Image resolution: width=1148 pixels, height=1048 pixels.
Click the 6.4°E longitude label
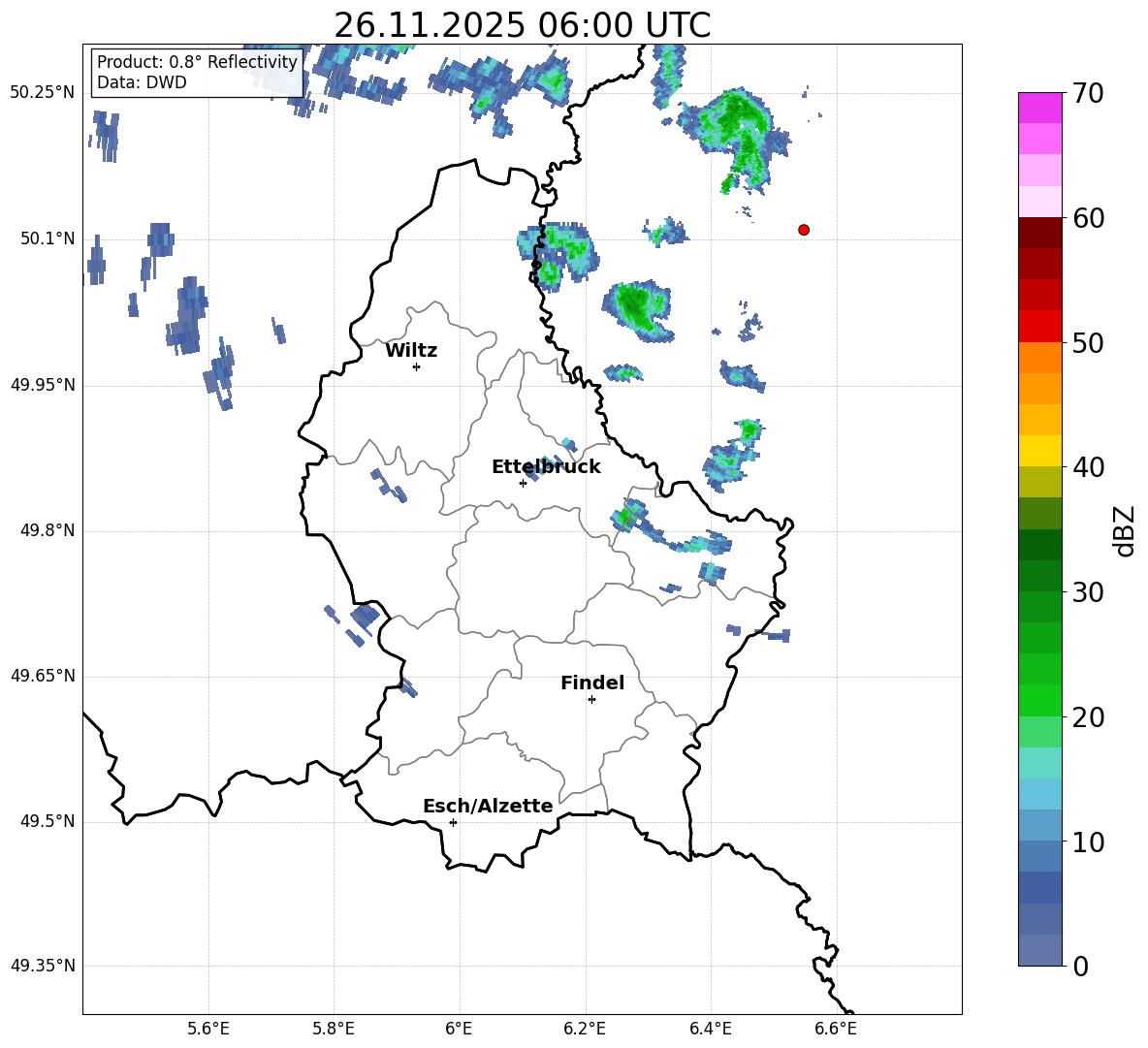(x=710, y=1029)
